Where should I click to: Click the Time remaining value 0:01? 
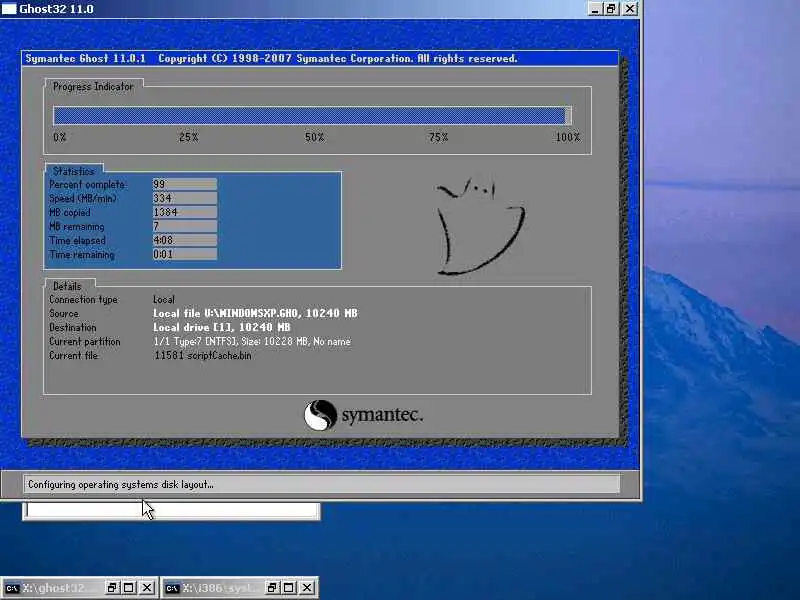click(x=185, y=254)
